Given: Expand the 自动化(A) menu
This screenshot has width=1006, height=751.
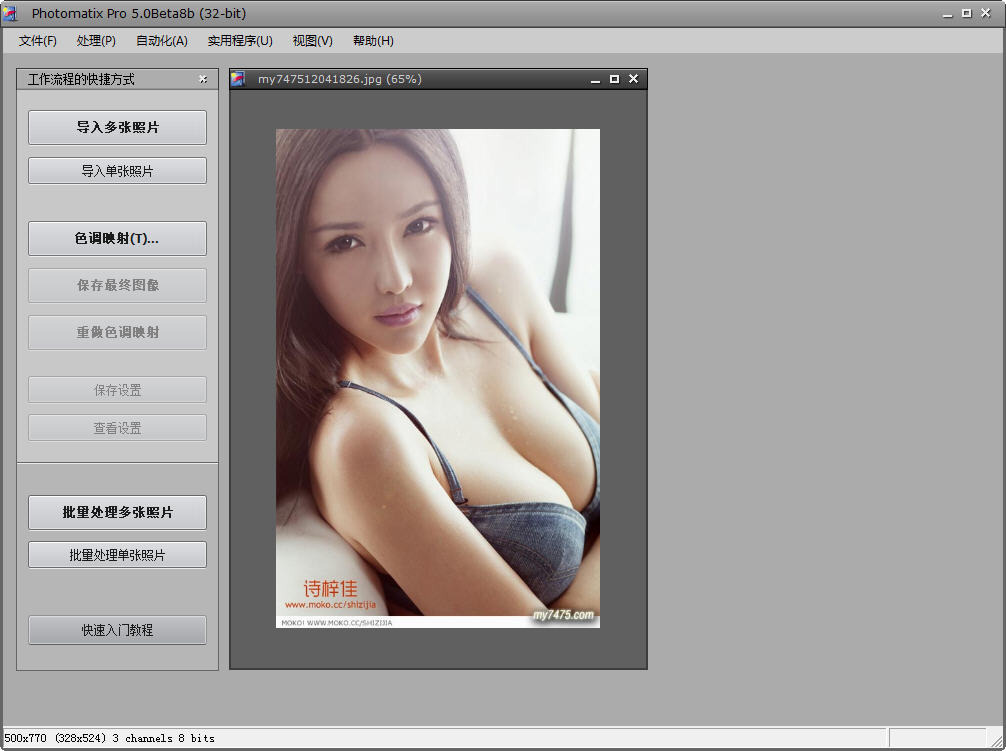Looking at the screenshot, I should (162, 41).
